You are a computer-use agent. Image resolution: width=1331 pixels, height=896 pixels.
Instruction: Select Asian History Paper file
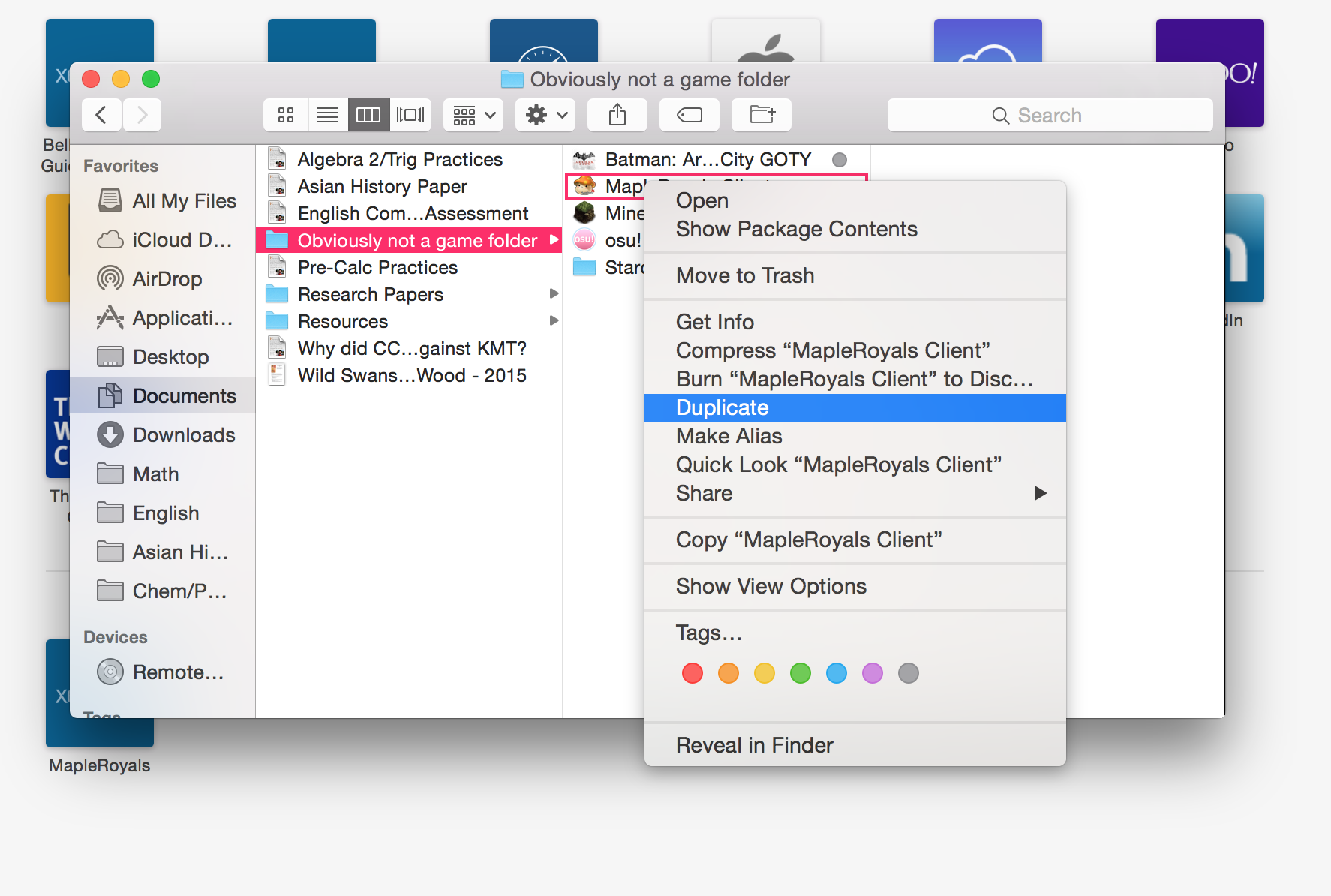point(409,186)
